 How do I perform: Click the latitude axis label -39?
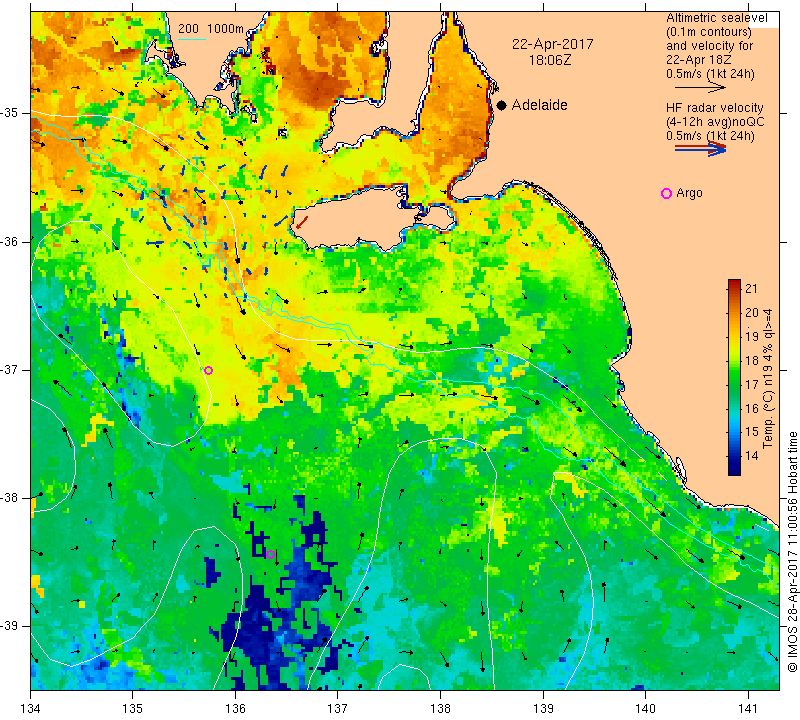pos(9,626)
